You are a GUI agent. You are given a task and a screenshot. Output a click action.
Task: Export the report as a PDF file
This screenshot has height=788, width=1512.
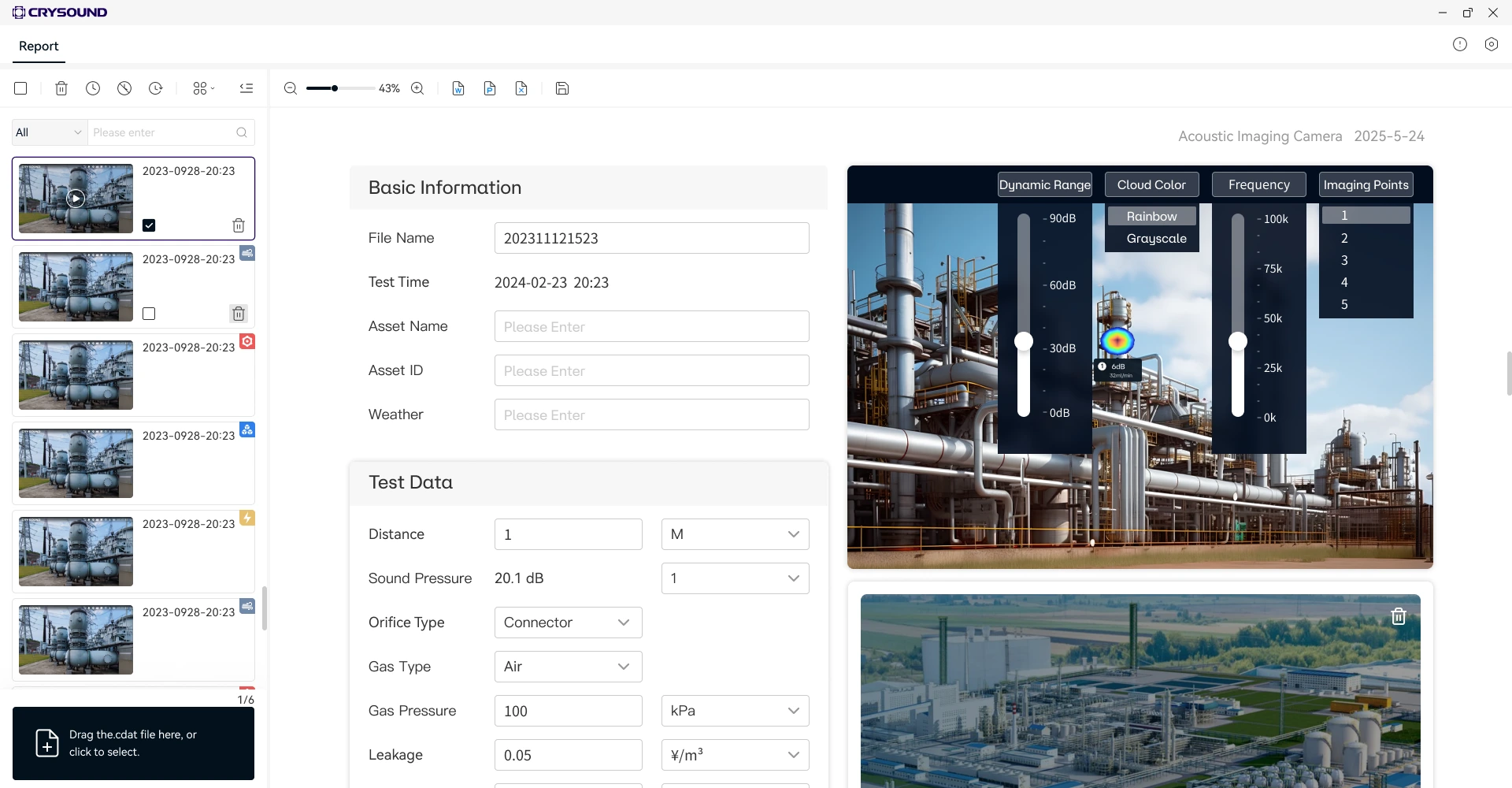click(x=490, y=88)
